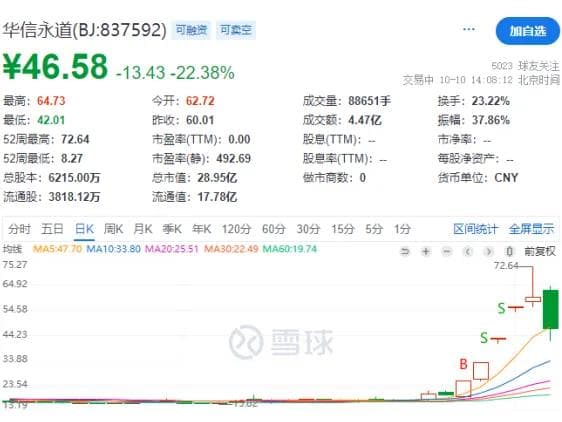Screen dimensions: 562x422
Task: Click the 流通值 value 17.78亿
Action: click(x=217, y=197)
